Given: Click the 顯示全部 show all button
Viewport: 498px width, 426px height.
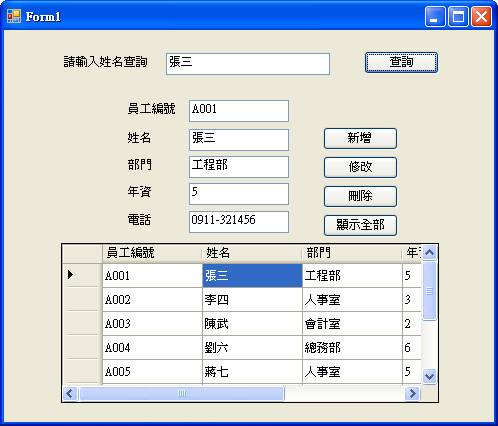Looking at the screenshot, I should click(x=360, y=225).
